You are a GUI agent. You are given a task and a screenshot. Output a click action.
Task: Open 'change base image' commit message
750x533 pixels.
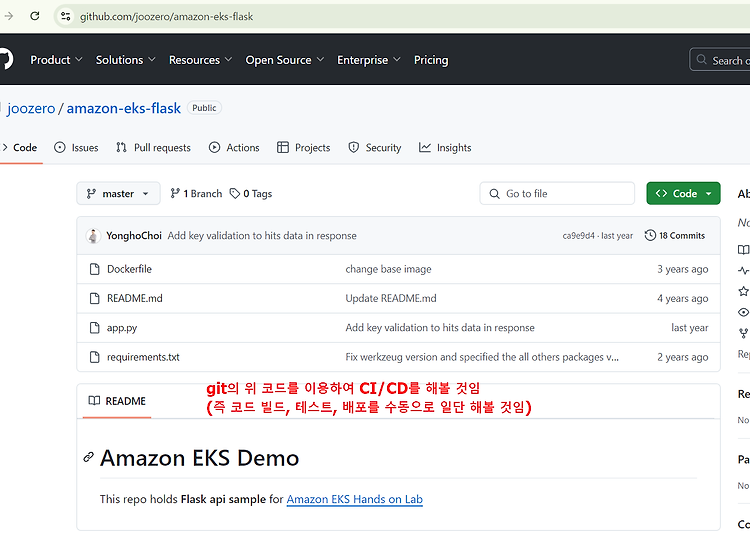pyautogui.click(x=388, y=269)
